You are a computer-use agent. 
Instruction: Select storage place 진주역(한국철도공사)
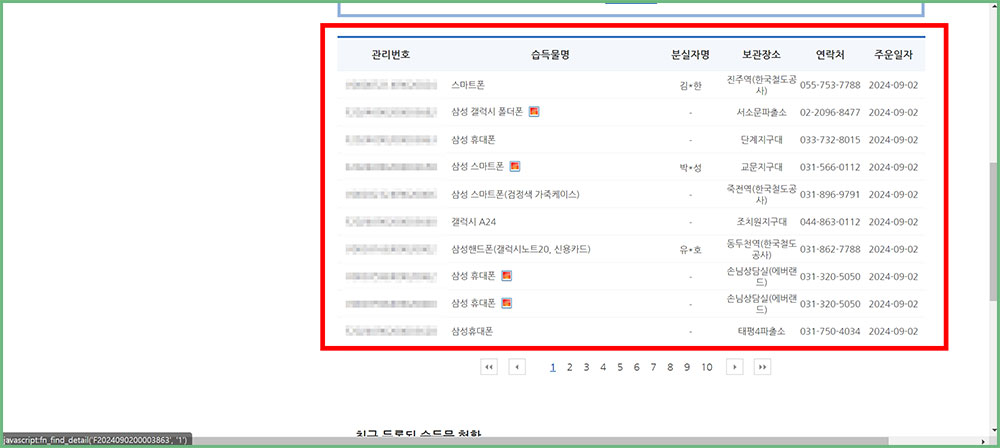(x=761, y=85)
